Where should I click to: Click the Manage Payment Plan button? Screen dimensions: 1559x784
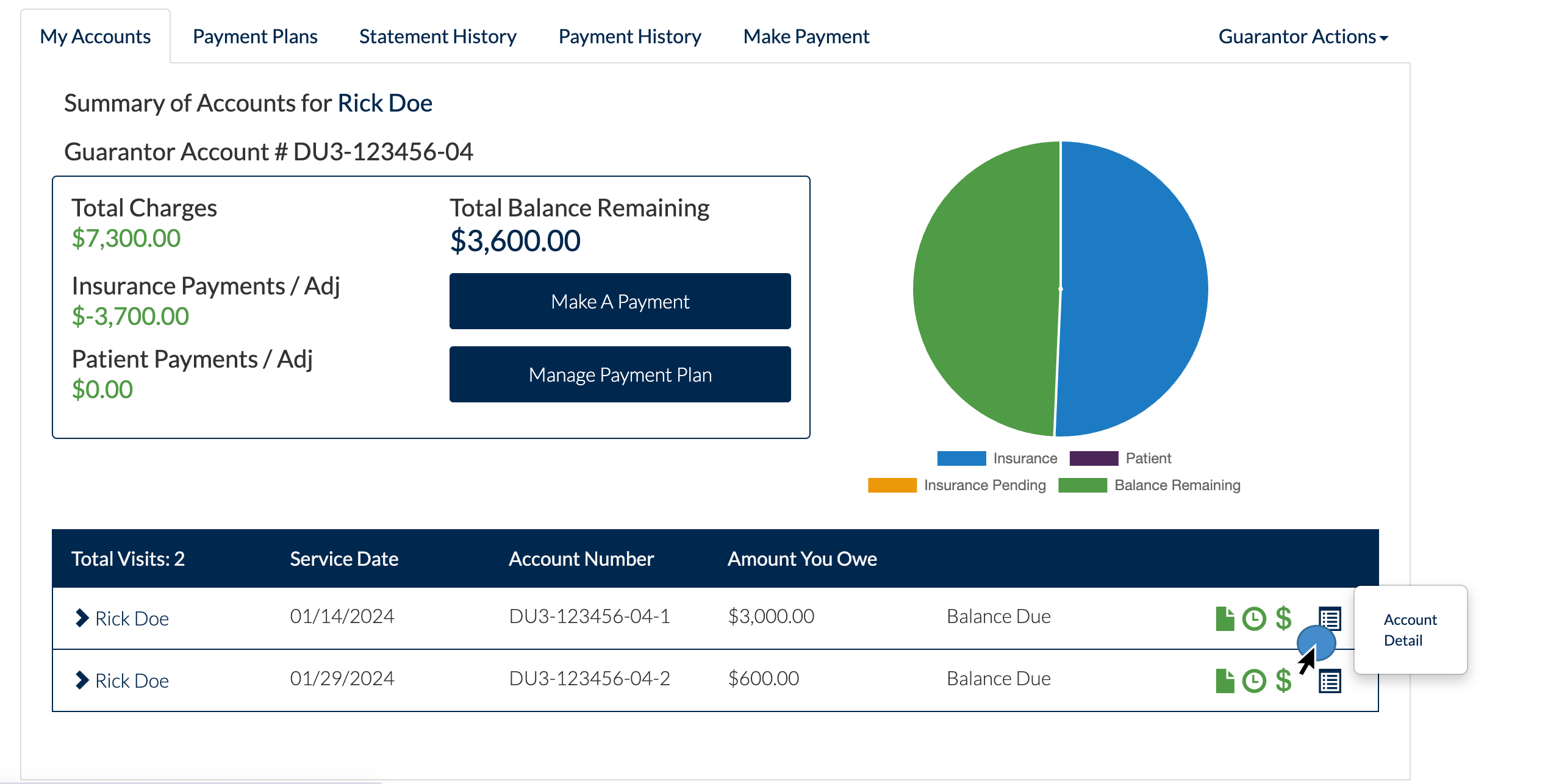(x=620, y=374)
